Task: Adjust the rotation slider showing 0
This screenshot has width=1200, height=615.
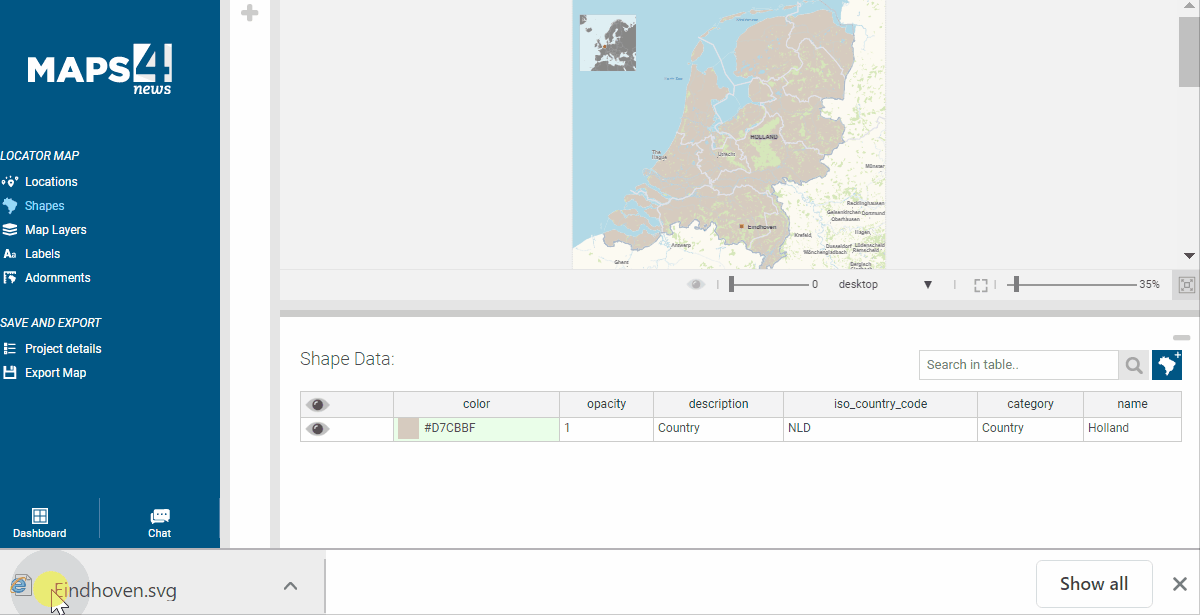Action: click(x=768, y=285)
